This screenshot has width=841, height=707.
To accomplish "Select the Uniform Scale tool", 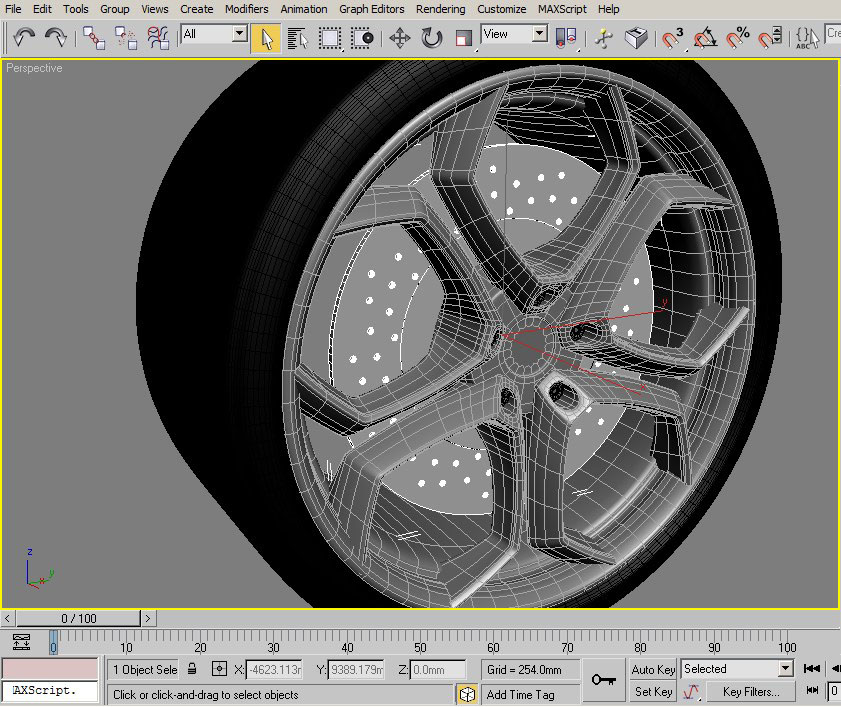I will 463,38.
